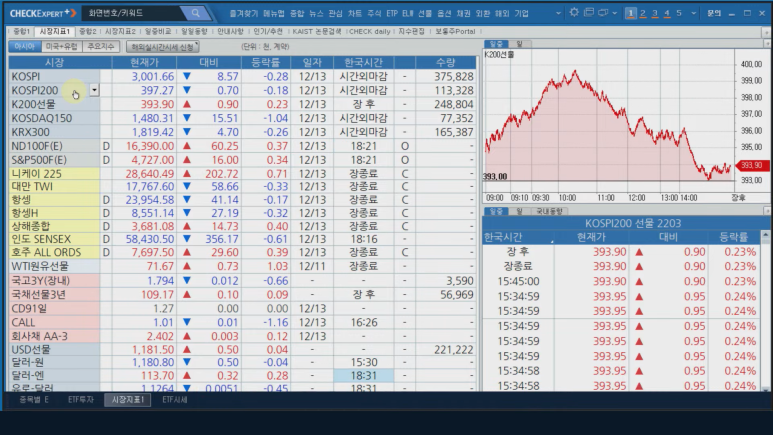This screenshot has width=773, height=435.
Task: Open the 주식 menu
Action: click(374, 13)
